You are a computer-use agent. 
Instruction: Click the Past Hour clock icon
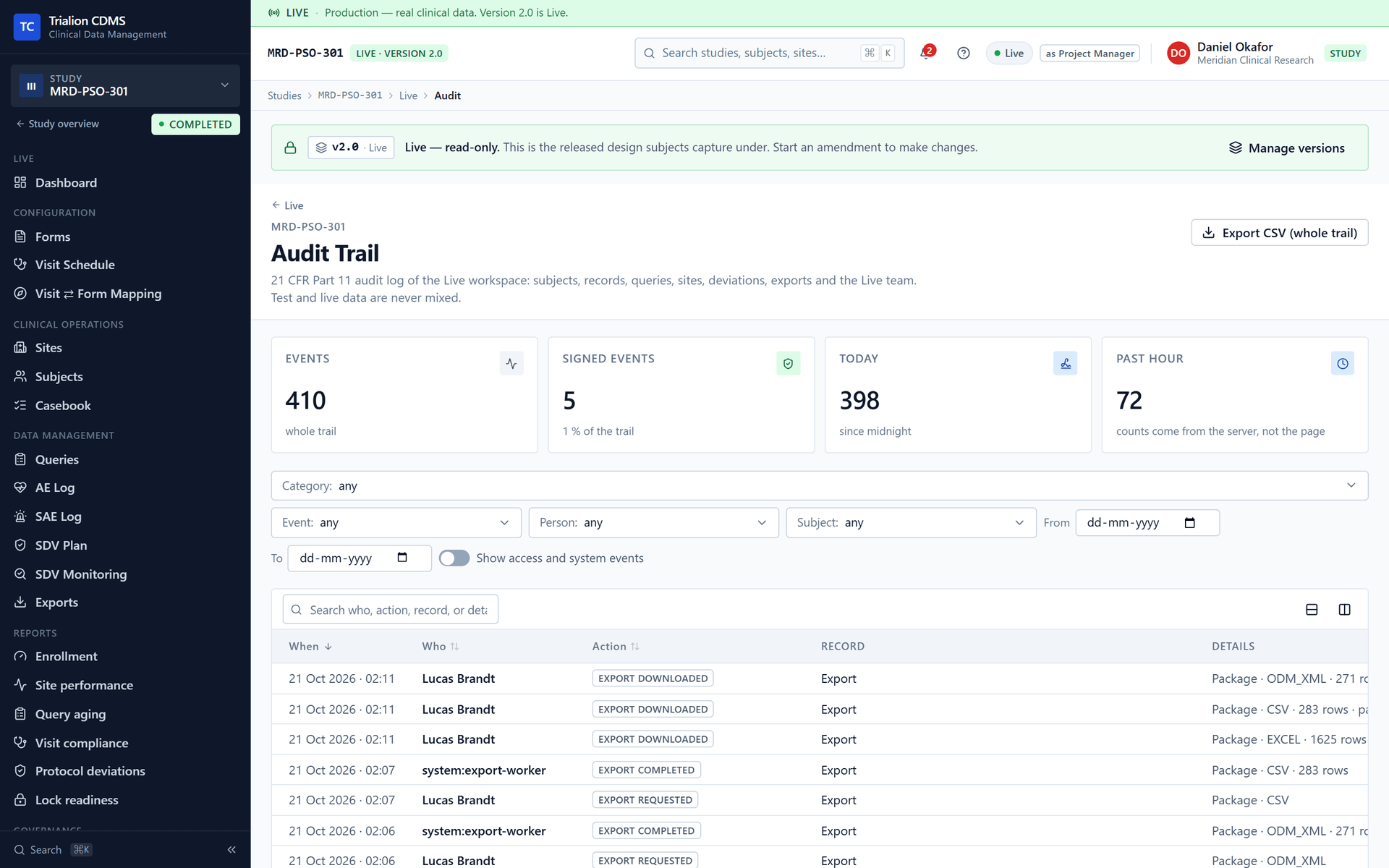click(1342, 363)
